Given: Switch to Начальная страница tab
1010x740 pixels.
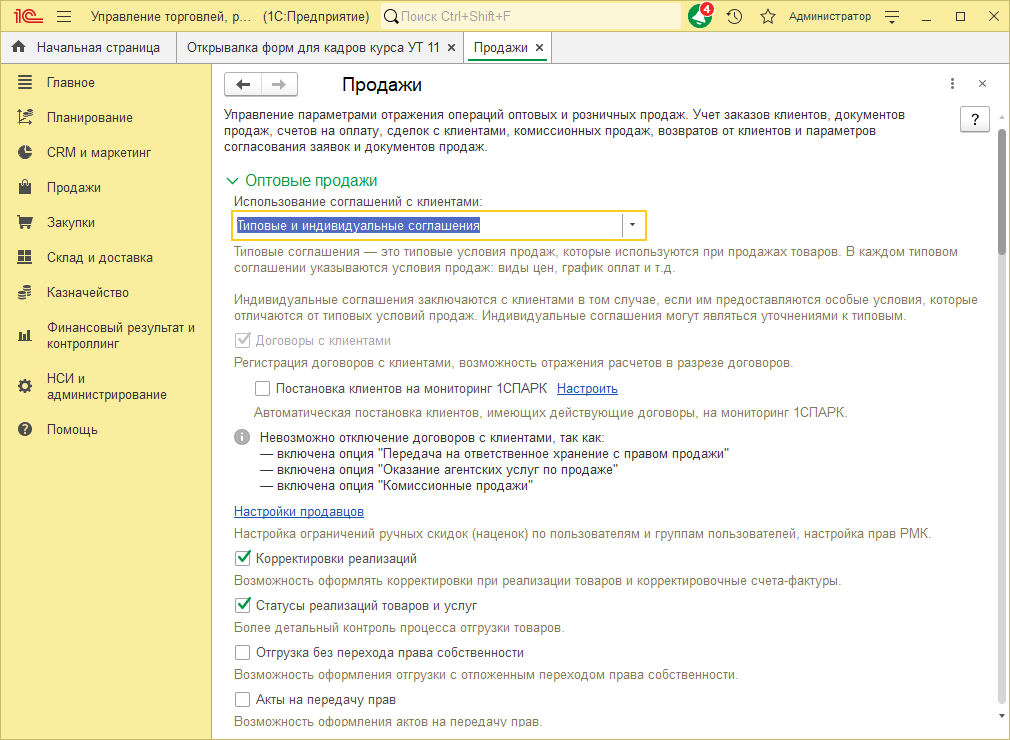Looking at the screenshot, I should tap(88, 48).
